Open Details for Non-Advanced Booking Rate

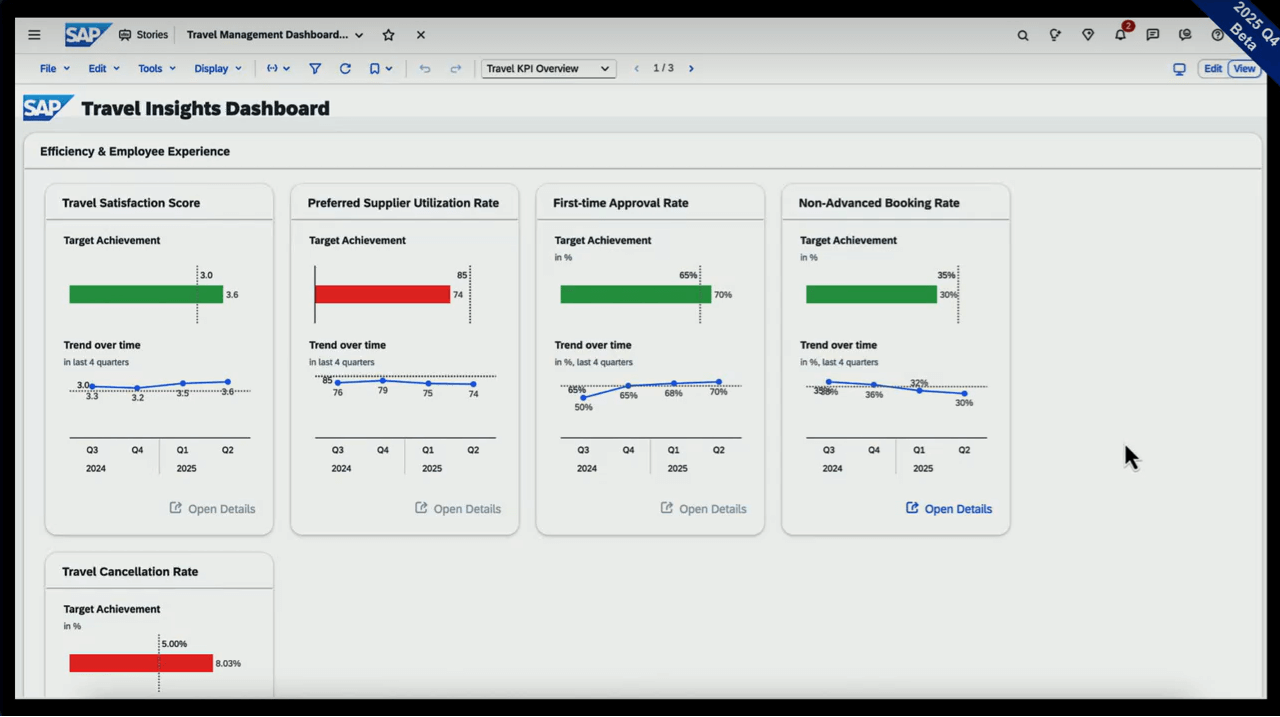point(949,509)
